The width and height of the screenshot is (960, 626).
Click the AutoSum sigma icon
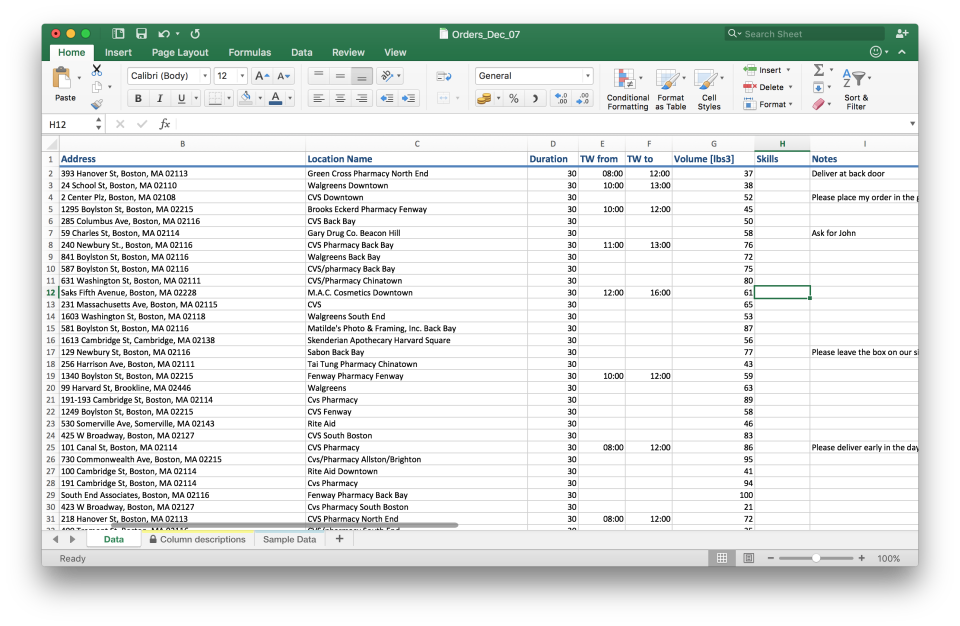click(819, 70)
